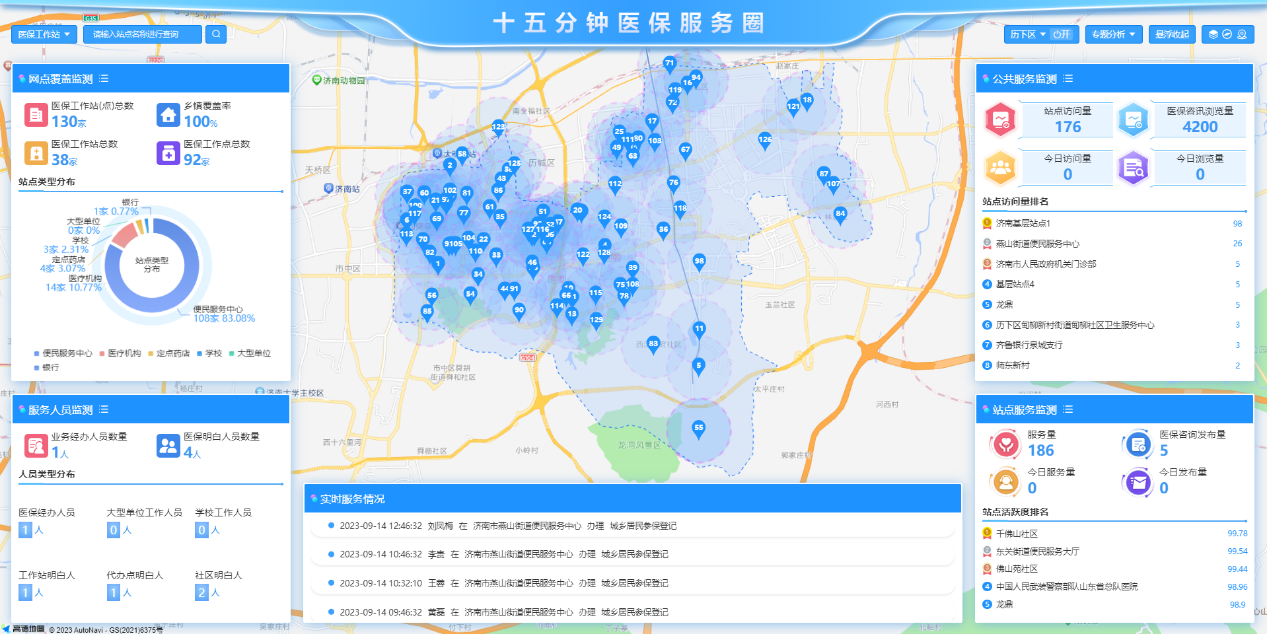Open the 历下区 district dropdown
The width and height of the screenshot is (1267, 634).
point(1025,34)
